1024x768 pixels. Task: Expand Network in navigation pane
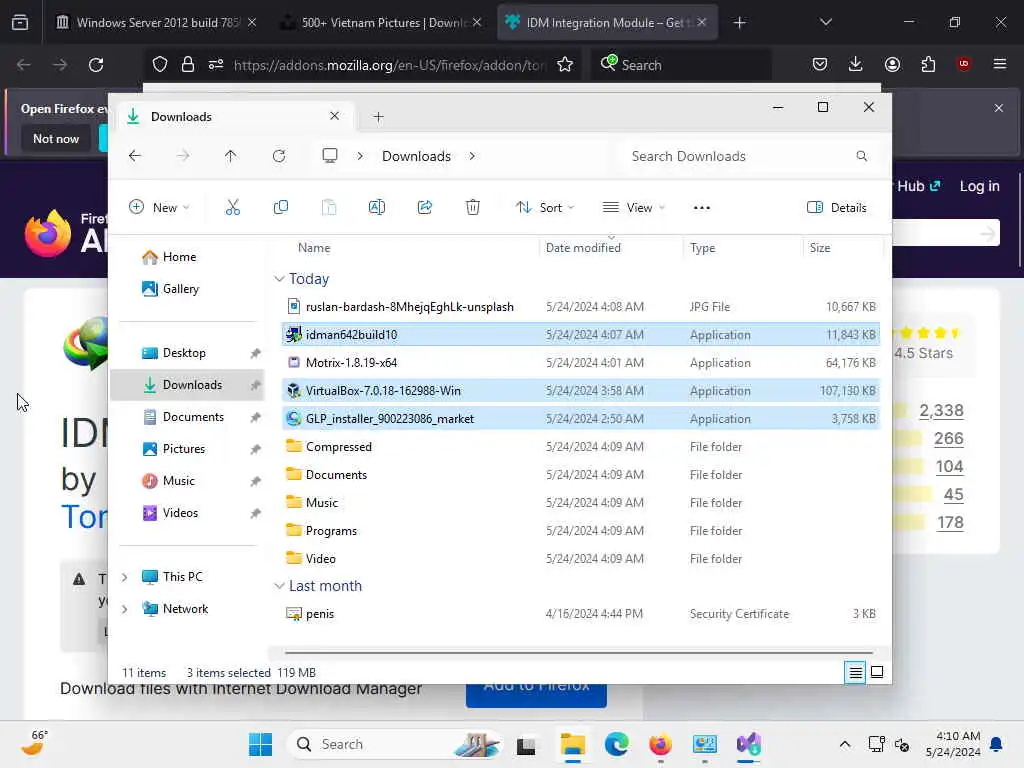[125, 609]
